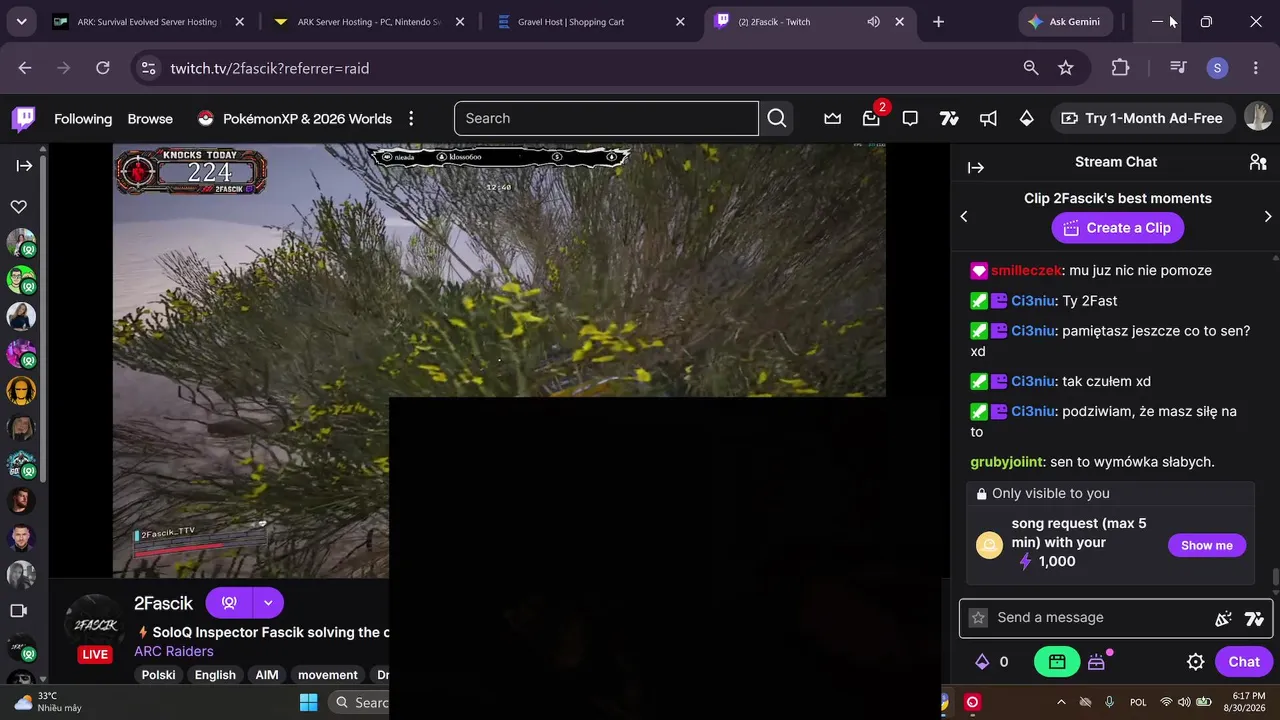Open the Community people icon in Stream Chat header

click(1258, 162)
